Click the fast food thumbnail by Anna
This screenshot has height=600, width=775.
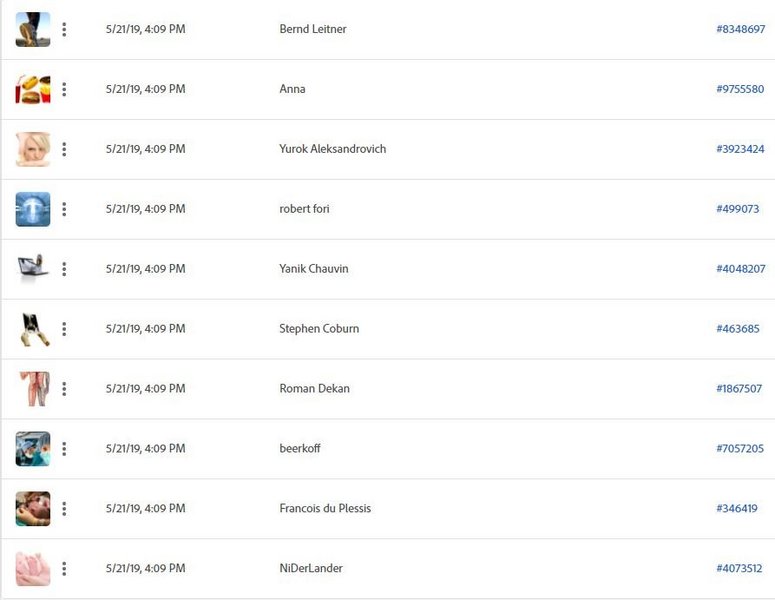click(33, 89)
